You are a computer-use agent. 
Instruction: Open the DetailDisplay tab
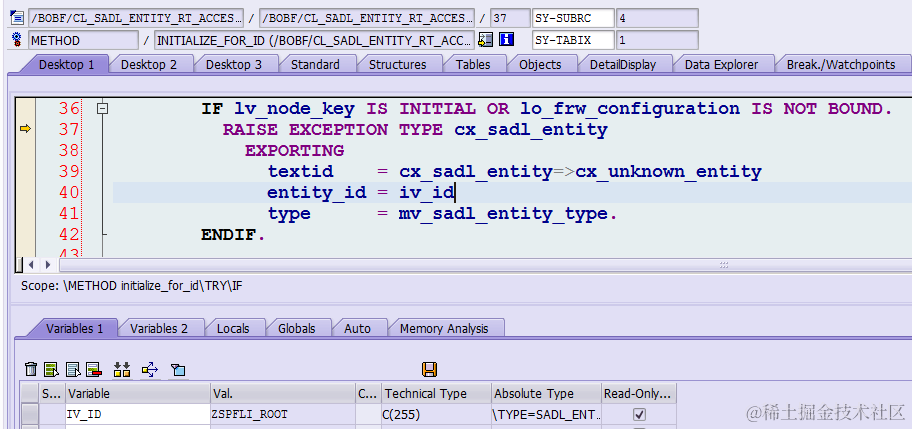coord(623,65)
